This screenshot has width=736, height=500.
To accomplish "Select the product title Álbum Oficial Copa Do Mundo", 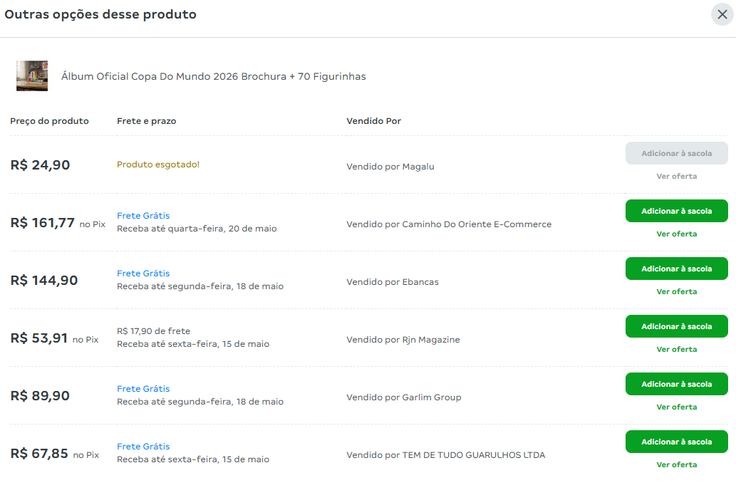I will [213, 77].
